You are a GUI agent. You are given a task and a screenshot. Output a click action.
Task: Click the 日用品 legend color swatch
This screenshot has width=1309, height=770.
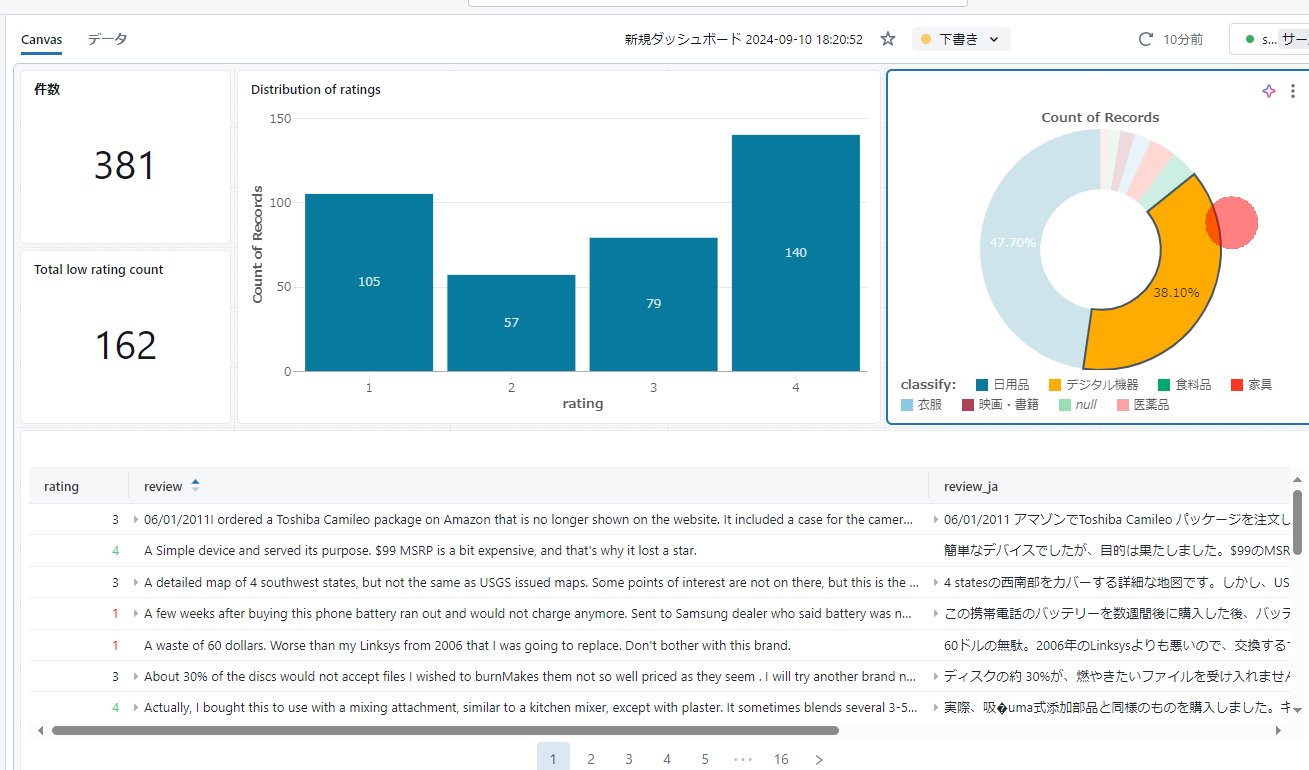[982, 385]
